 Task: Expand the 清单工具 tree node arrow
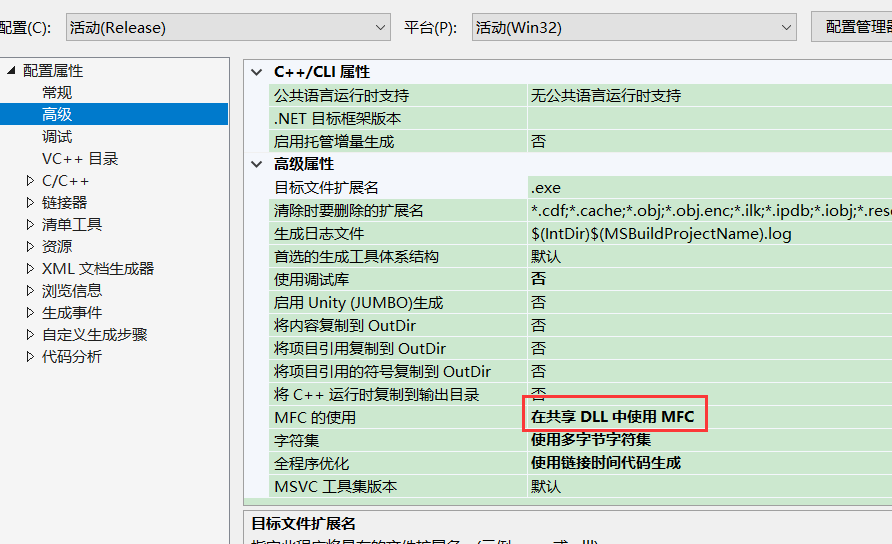tap(30, 225)
